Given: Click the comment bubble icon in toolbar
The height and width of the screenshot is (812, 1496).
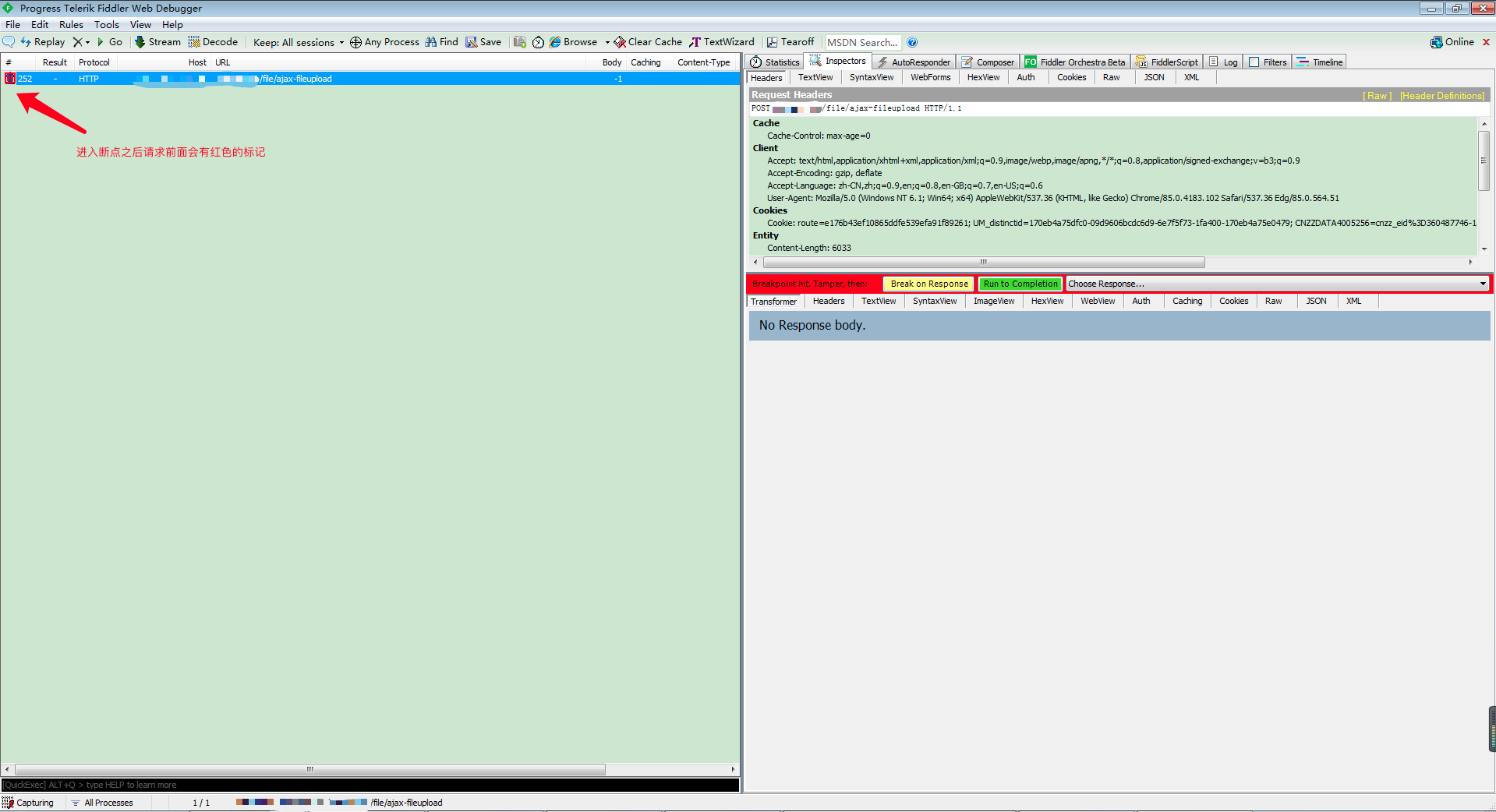Looking at the screenshot, I should pos(9,42).
